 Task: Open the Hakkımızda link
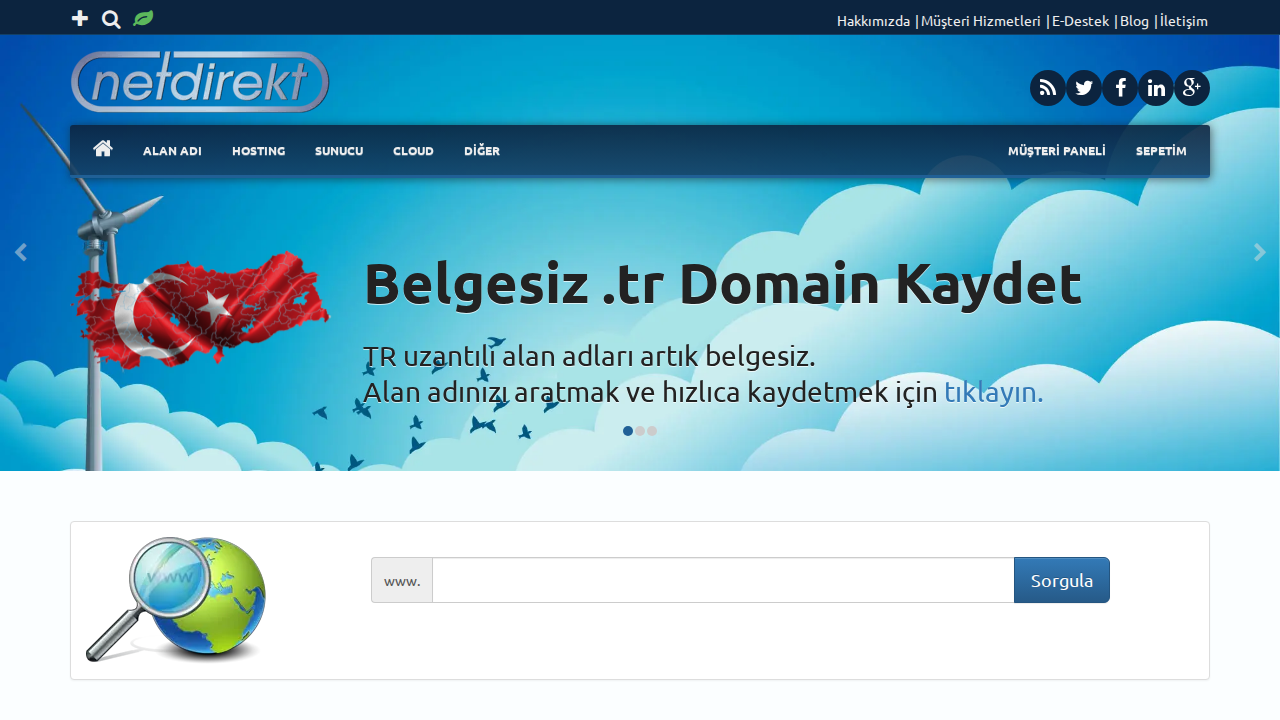[873, 21]
